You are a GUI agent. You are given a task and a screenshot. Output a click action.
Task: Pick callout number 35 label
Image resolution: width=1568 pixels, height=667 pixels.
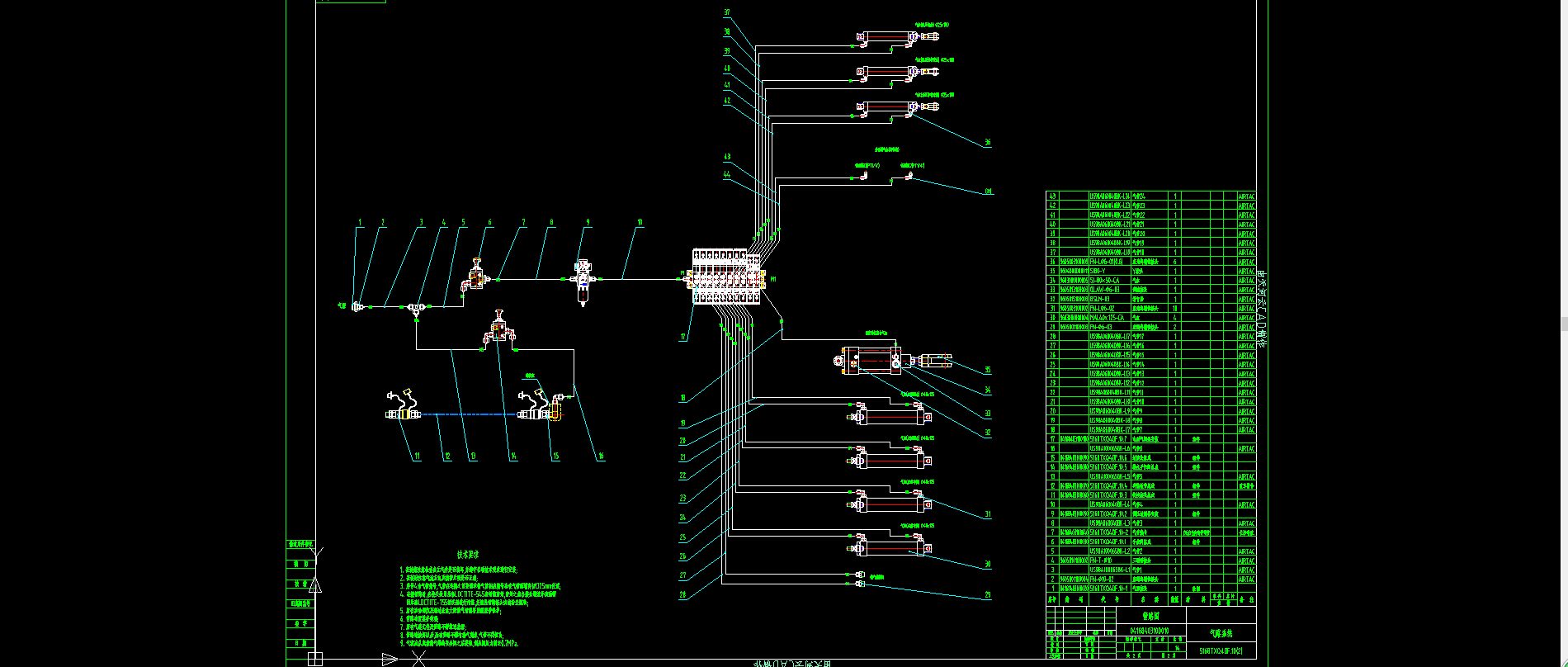click(x=987, y=370)
